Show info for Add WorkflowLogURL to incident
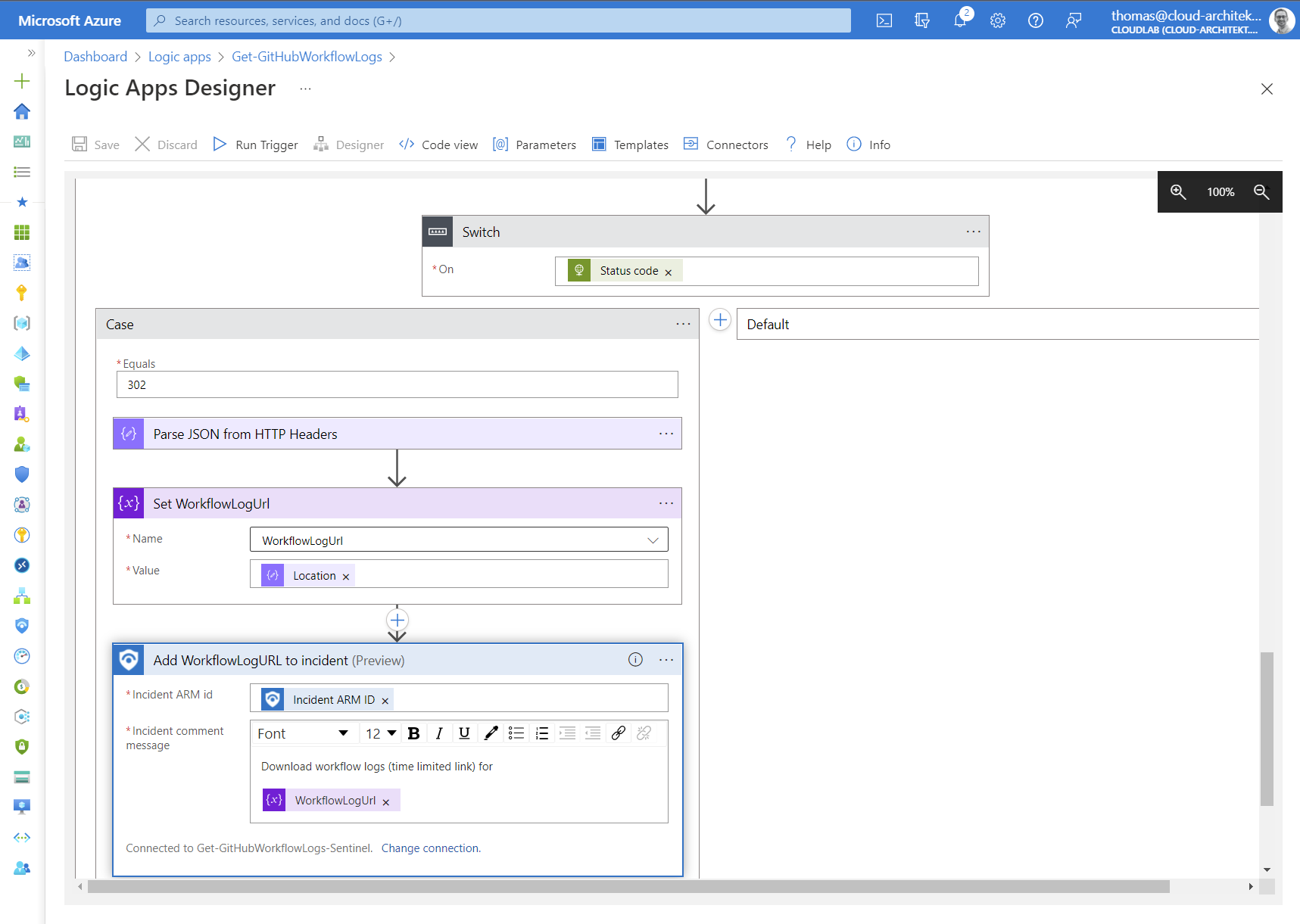1300x924 pixels. (x=635, y=660)
